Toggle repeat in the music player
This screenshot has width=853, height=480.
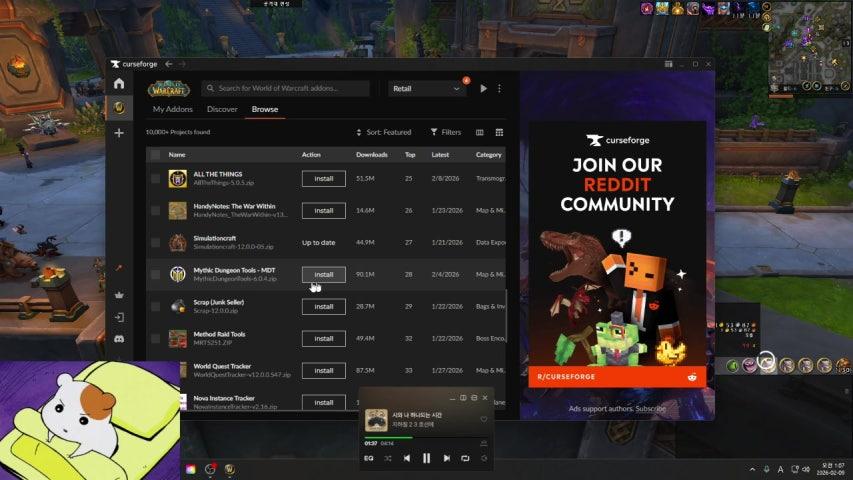465,458
